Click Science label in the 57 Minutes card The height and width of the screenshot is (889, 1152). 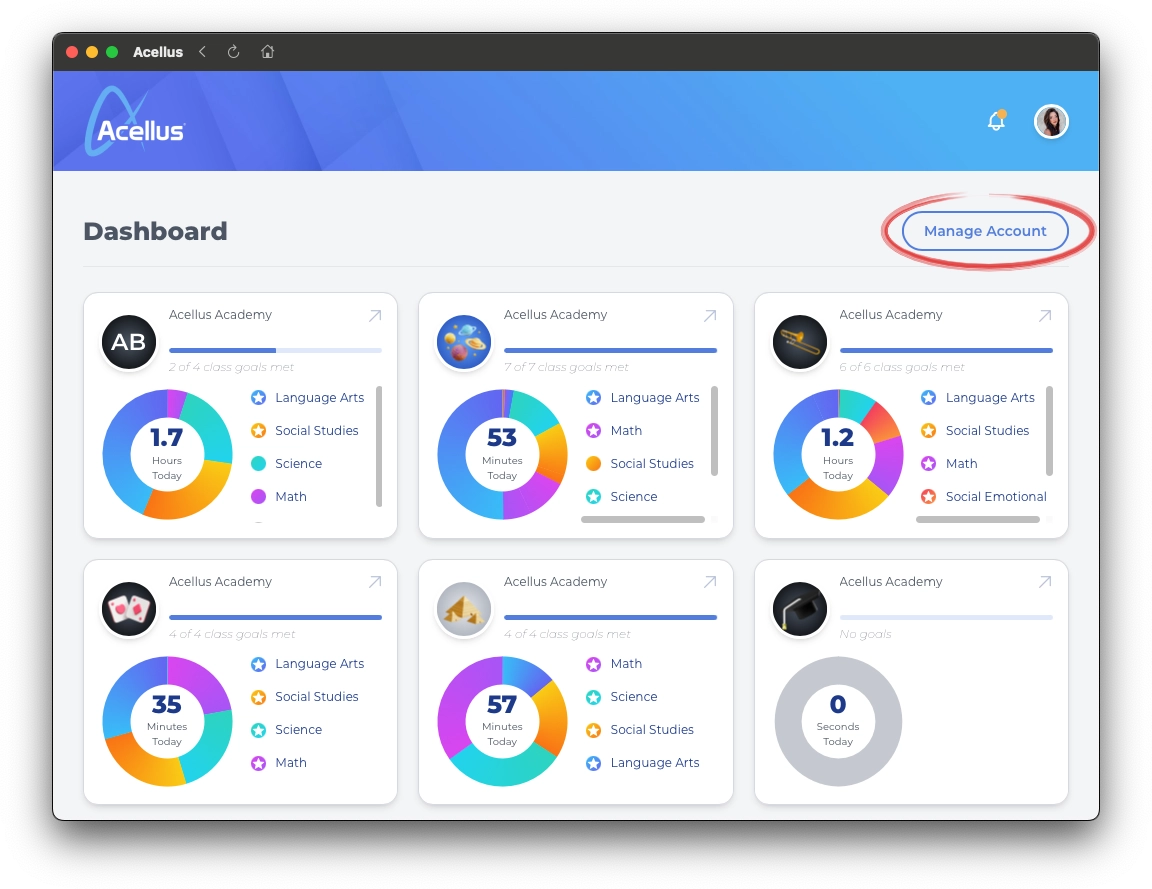(633, 697)
